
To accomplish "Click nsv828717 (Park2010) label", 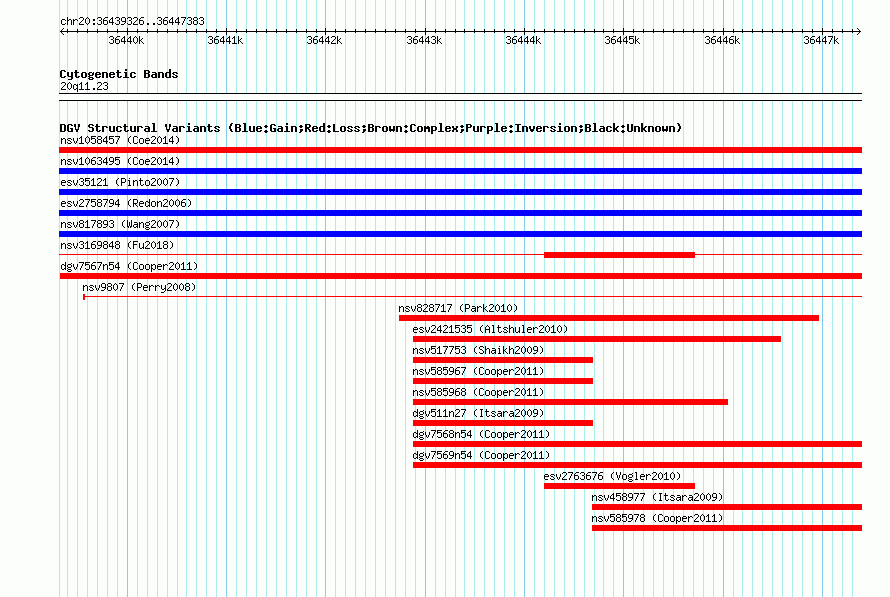I will click(x=458, y=308).
